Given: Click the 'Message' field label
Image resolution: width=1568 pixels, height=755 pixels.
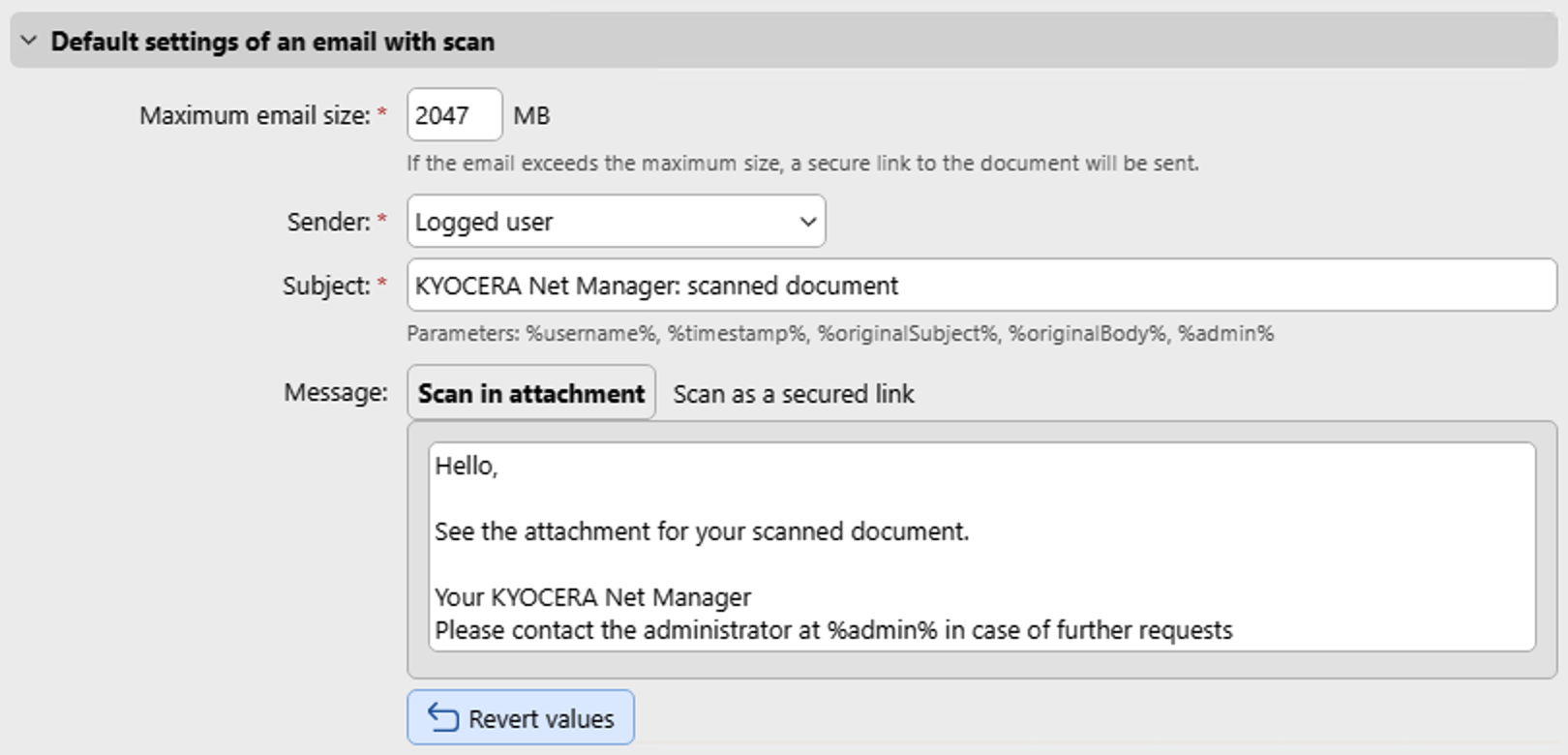Looking at the screenshot, I should coord(335,392).
